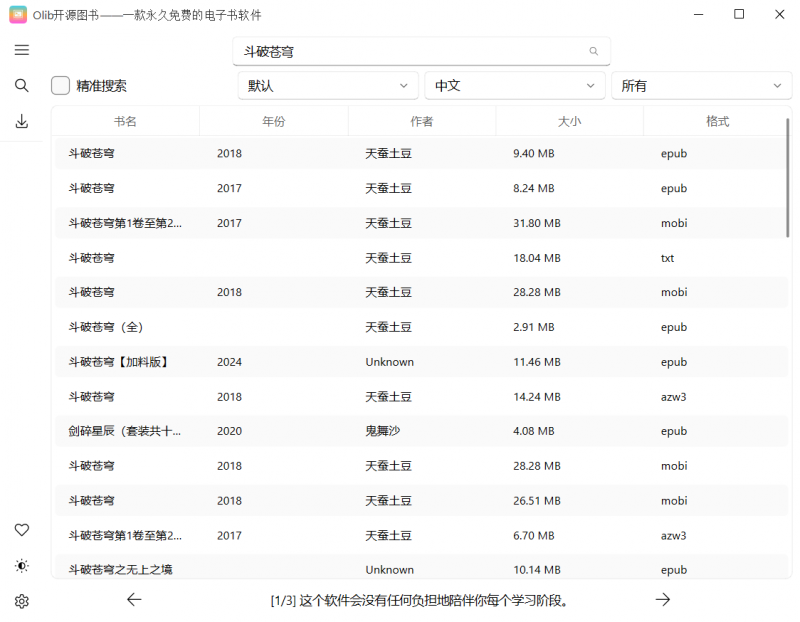Screen dimensions: 800x622
Task: Click the magnifier inside the search box
Action: [593, 50]
